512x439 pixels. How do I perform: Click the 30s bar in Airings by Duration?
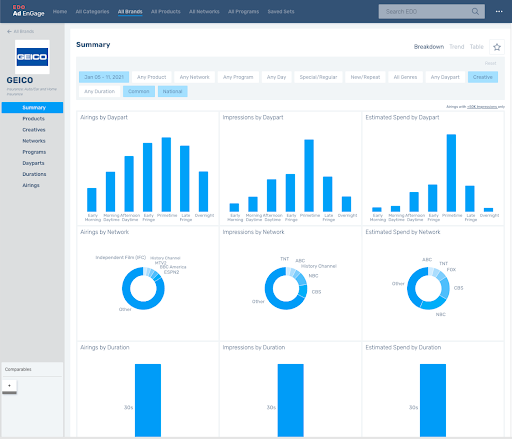point(148,400)
